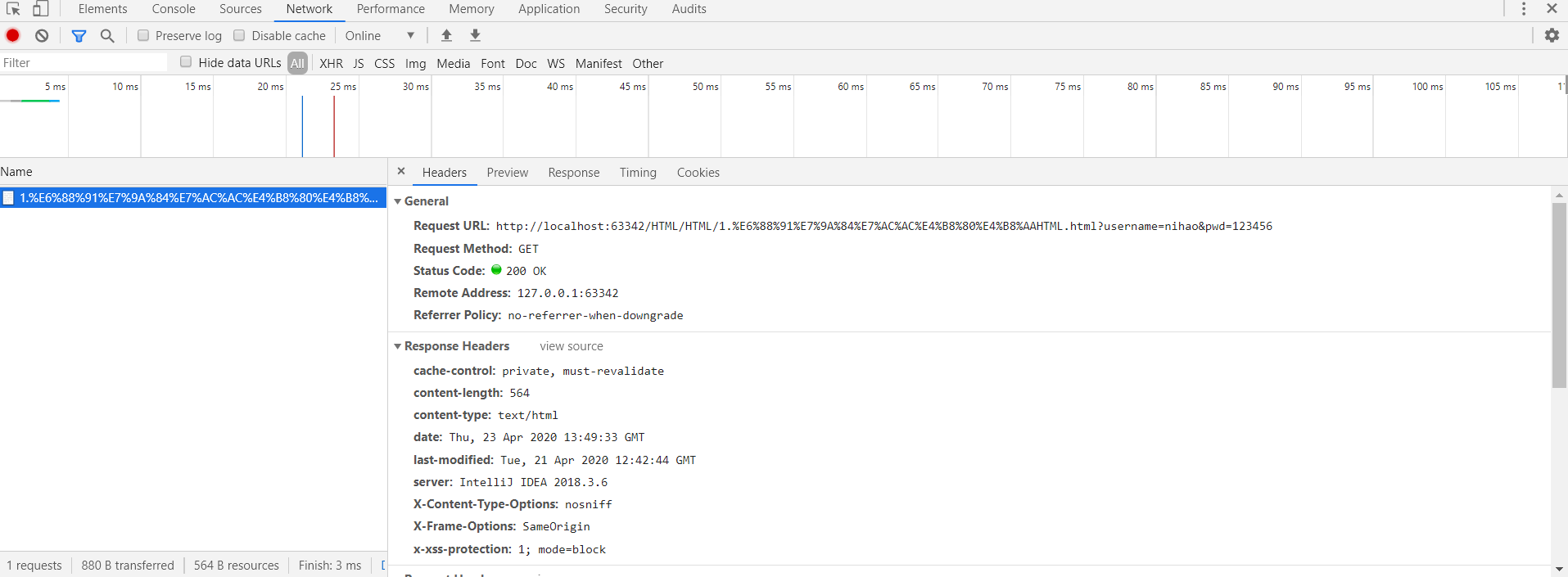Screen dimensions: 1568x577
Task: Collapse the General section
Action: click(398, 201)
